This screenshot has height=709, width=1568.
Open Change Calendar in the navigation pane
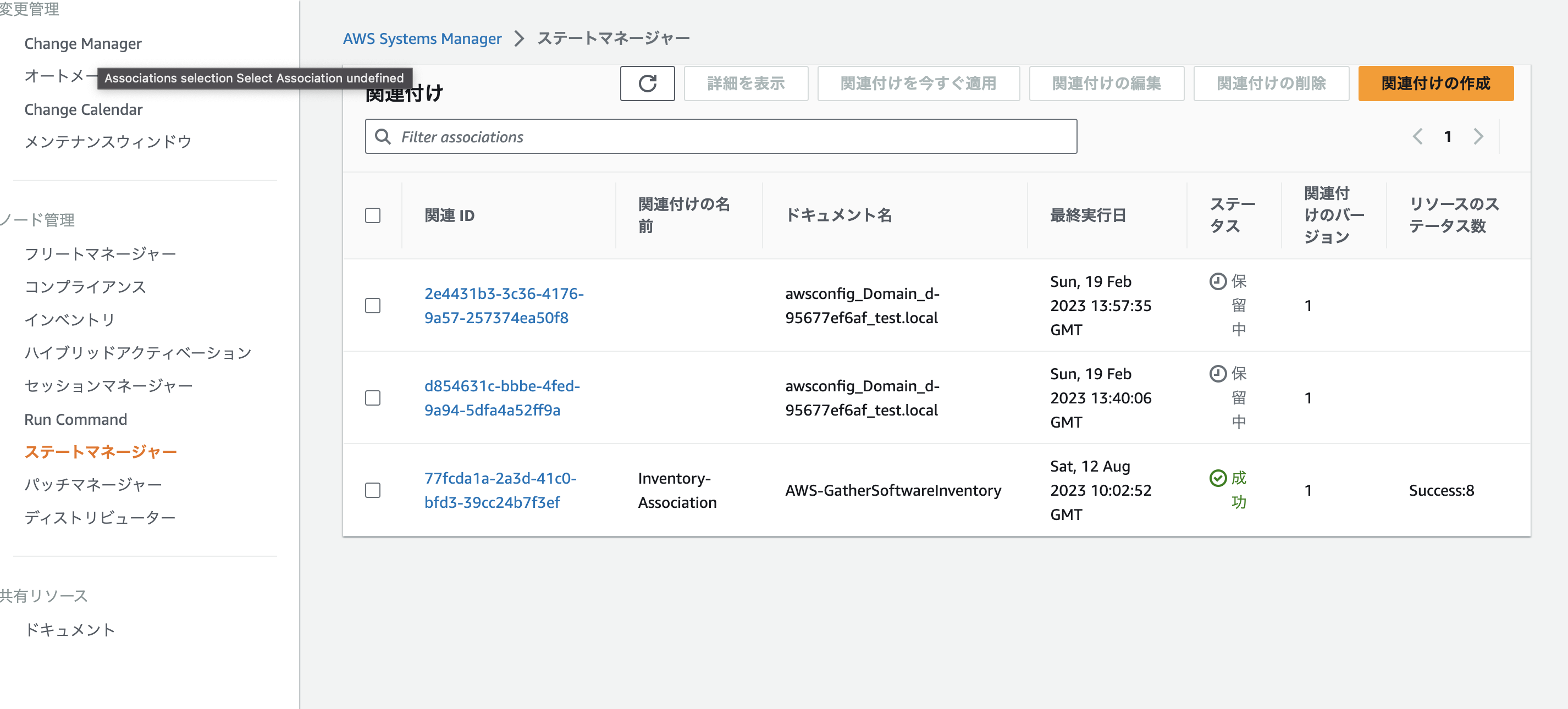pos(83,109)
